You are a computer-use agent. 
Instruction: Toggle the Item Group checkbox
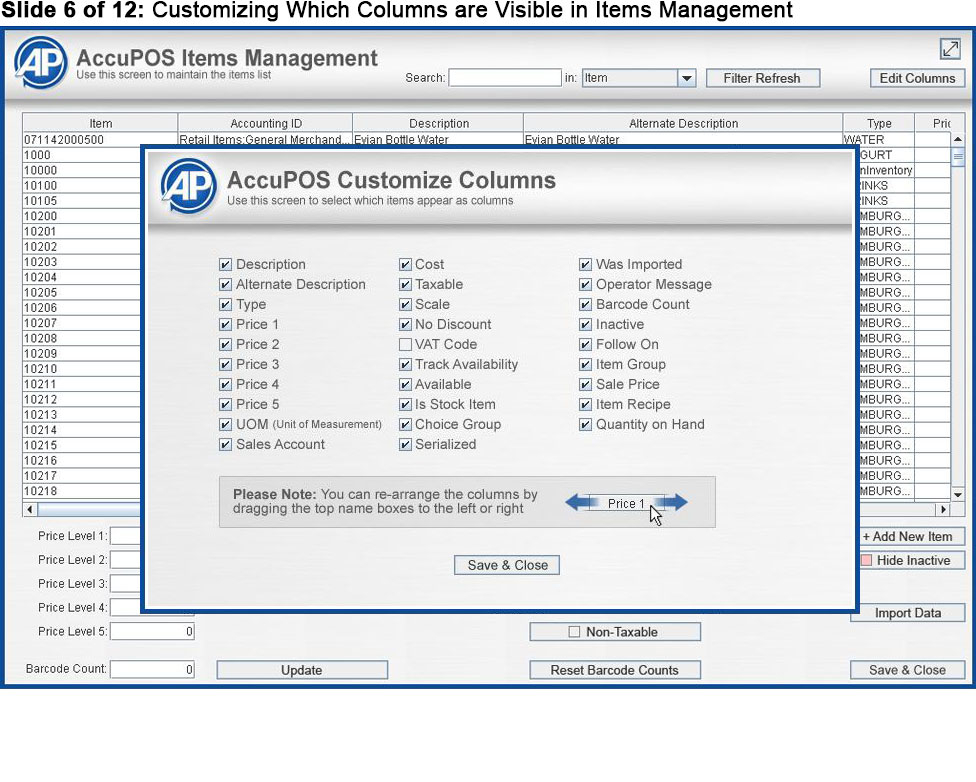tap(585, 364)
